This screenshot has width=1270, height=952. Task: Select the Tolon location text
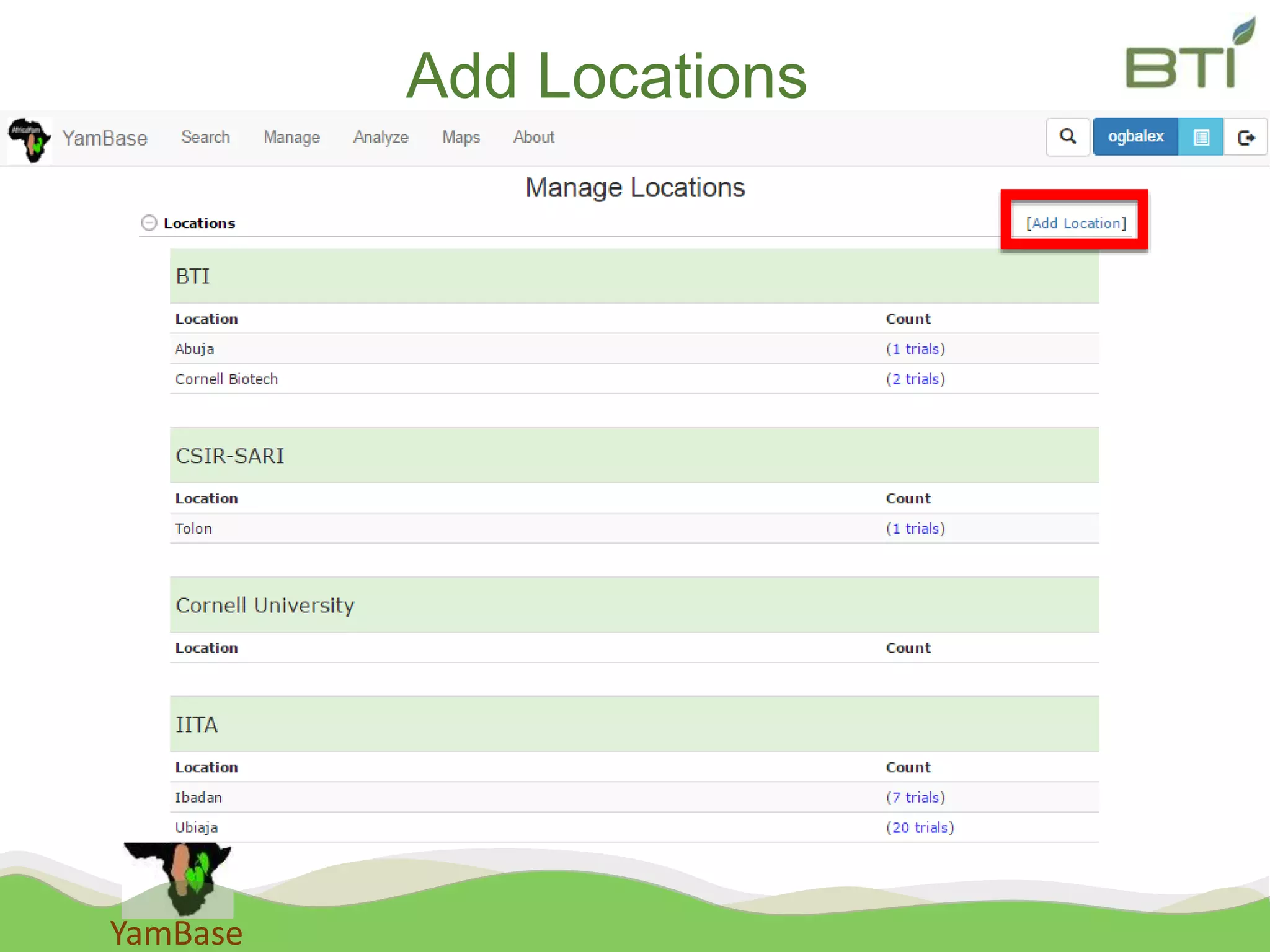[193, 529]
